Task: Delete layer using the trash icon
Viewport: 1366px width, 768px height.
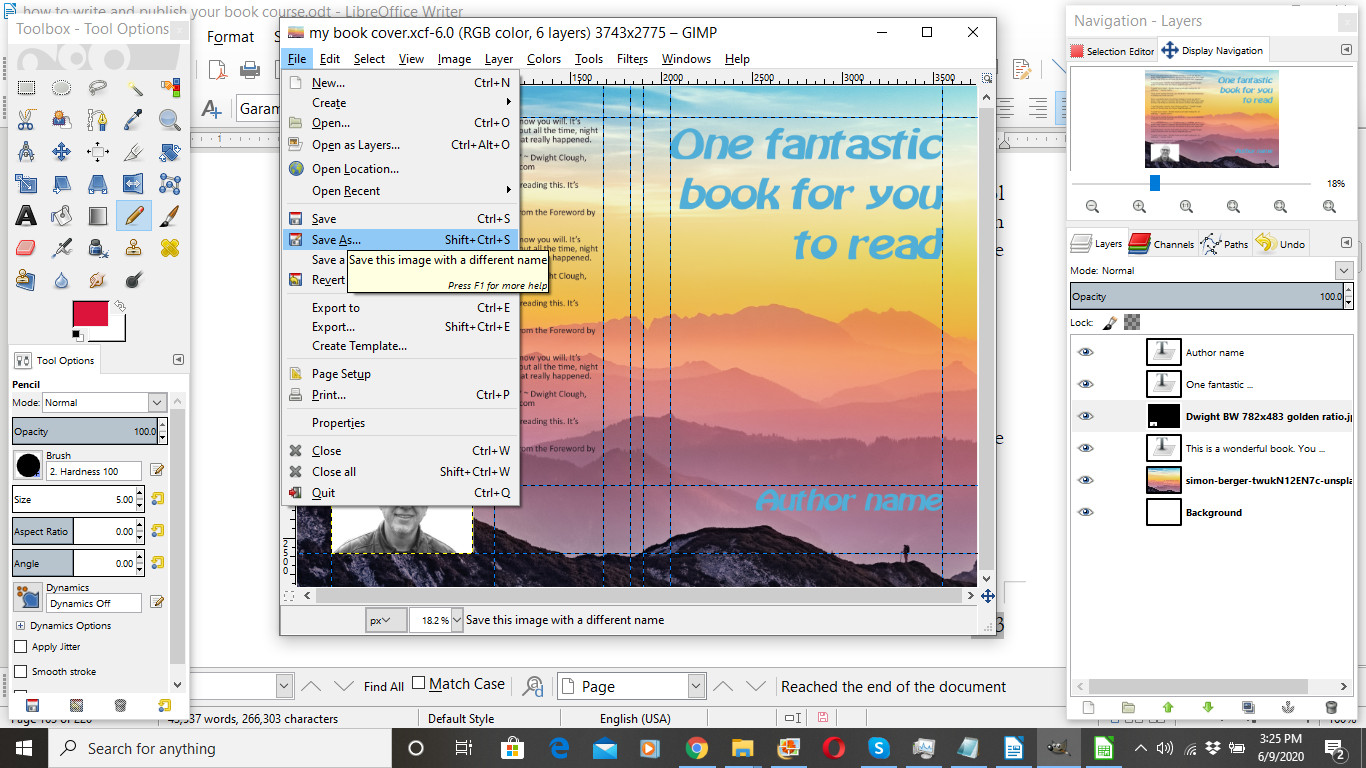Action: (1331, 707)
